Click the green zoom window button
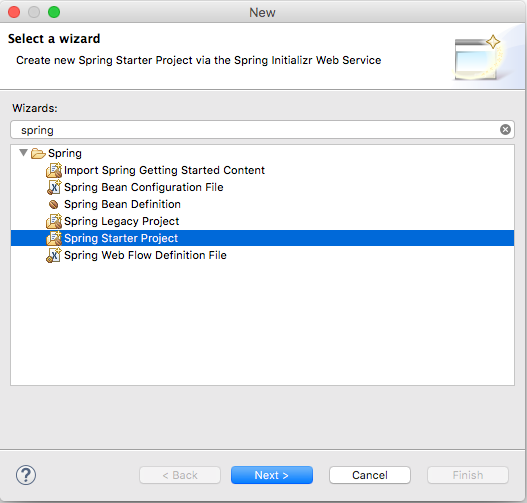The height and width of the screenshot is (503, 527). click(54, 12)
